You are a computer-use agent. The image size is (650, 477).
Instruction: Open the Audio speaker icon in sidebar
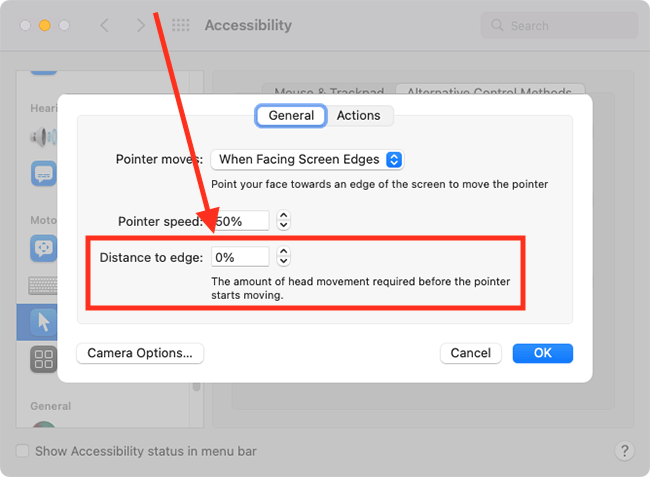click(x=44, y=137)
